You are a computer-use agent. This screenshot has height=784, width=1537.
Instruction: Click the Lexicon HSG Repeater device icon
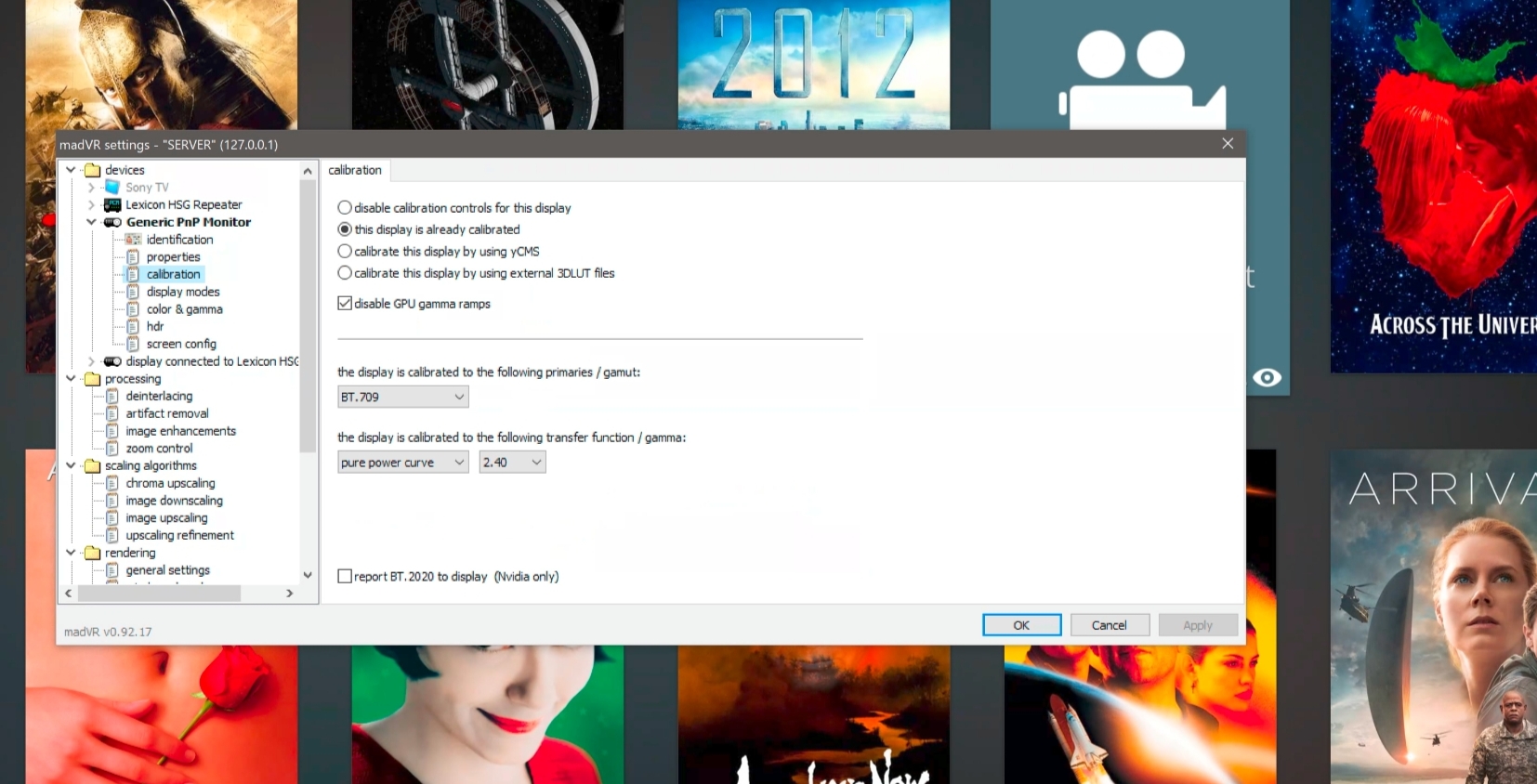[112, 205]
